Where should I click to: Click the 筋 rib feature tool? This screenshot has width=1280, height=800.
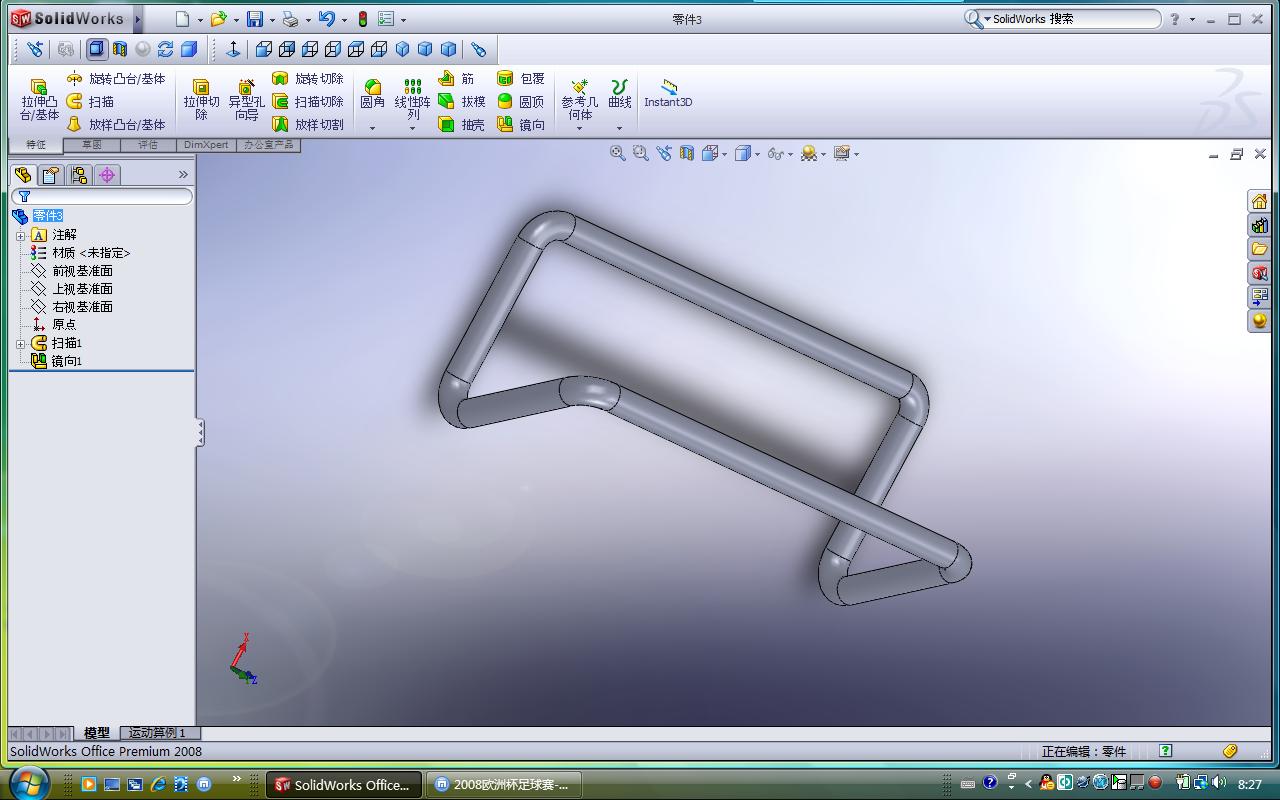click(x=457, y=78)
